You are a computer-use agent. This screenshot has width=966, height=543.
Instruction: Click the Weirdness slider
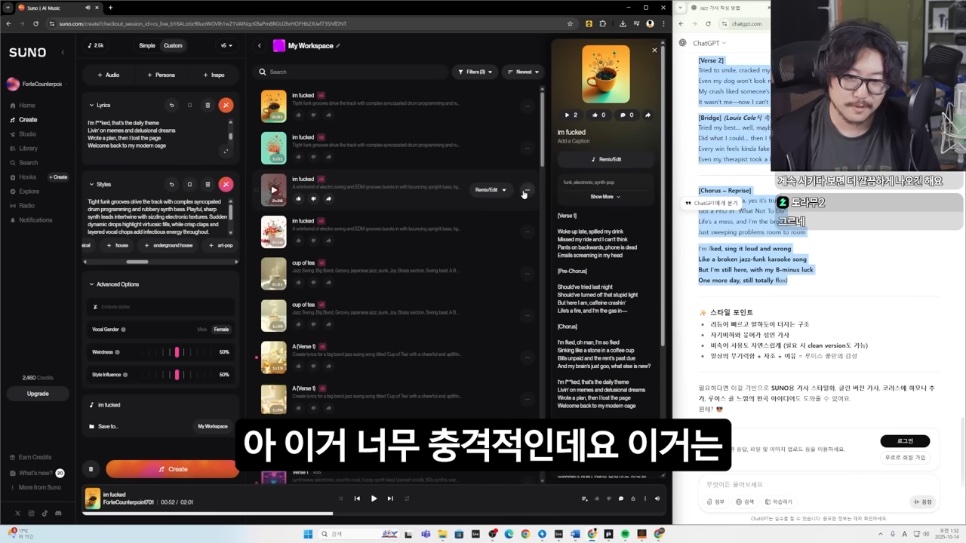(x=176, y=352)
